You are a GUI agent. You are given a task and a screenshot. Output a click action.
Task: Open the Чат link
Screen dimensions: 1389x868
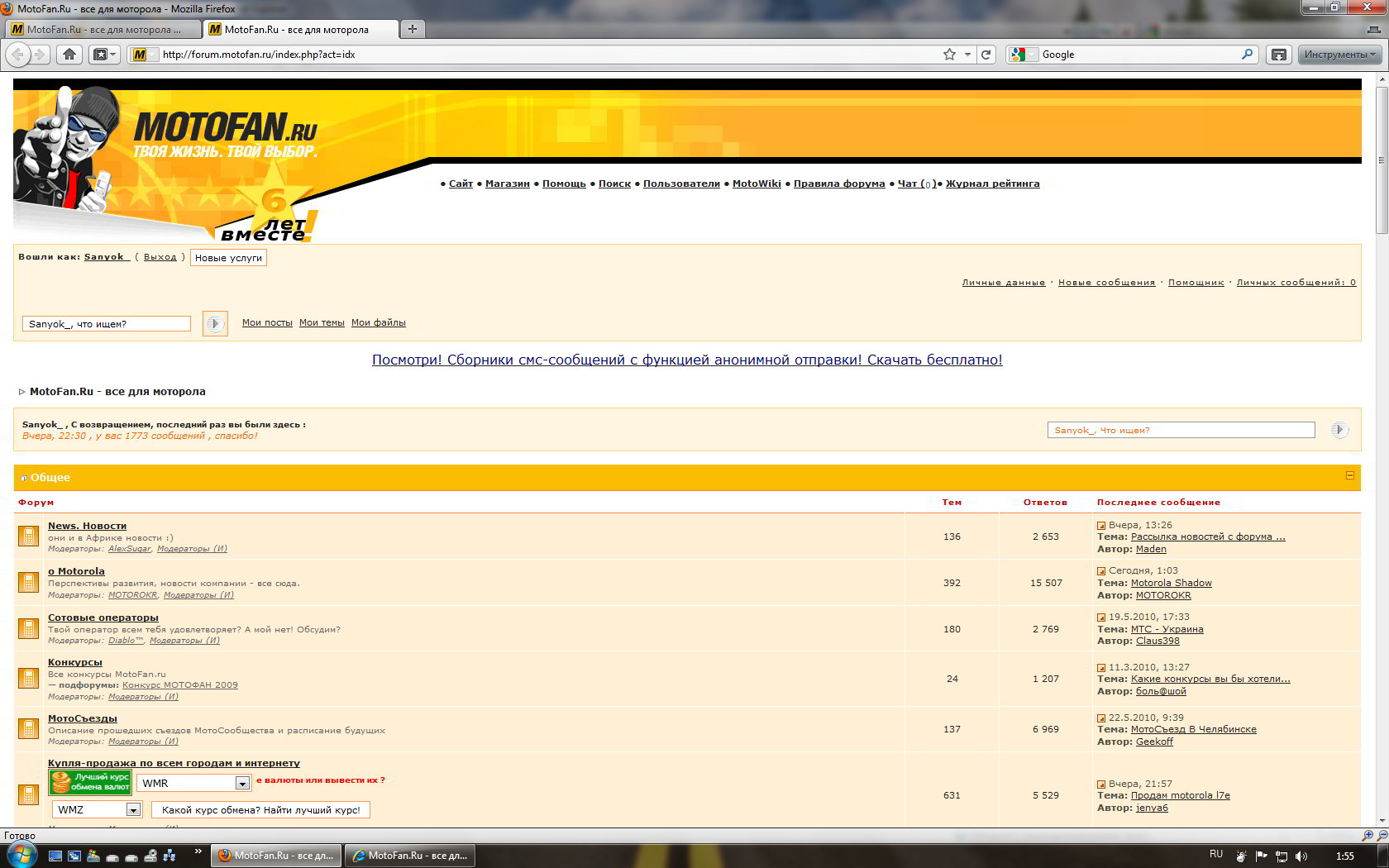(917, 184)
